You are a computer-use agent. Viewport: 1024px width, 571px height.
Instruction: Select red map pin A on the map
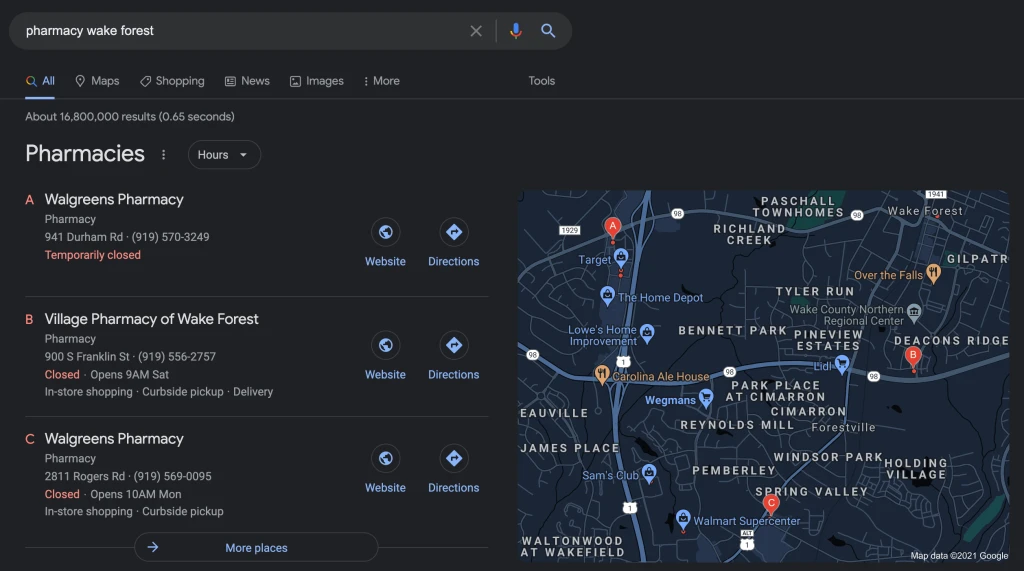(613, 227)
